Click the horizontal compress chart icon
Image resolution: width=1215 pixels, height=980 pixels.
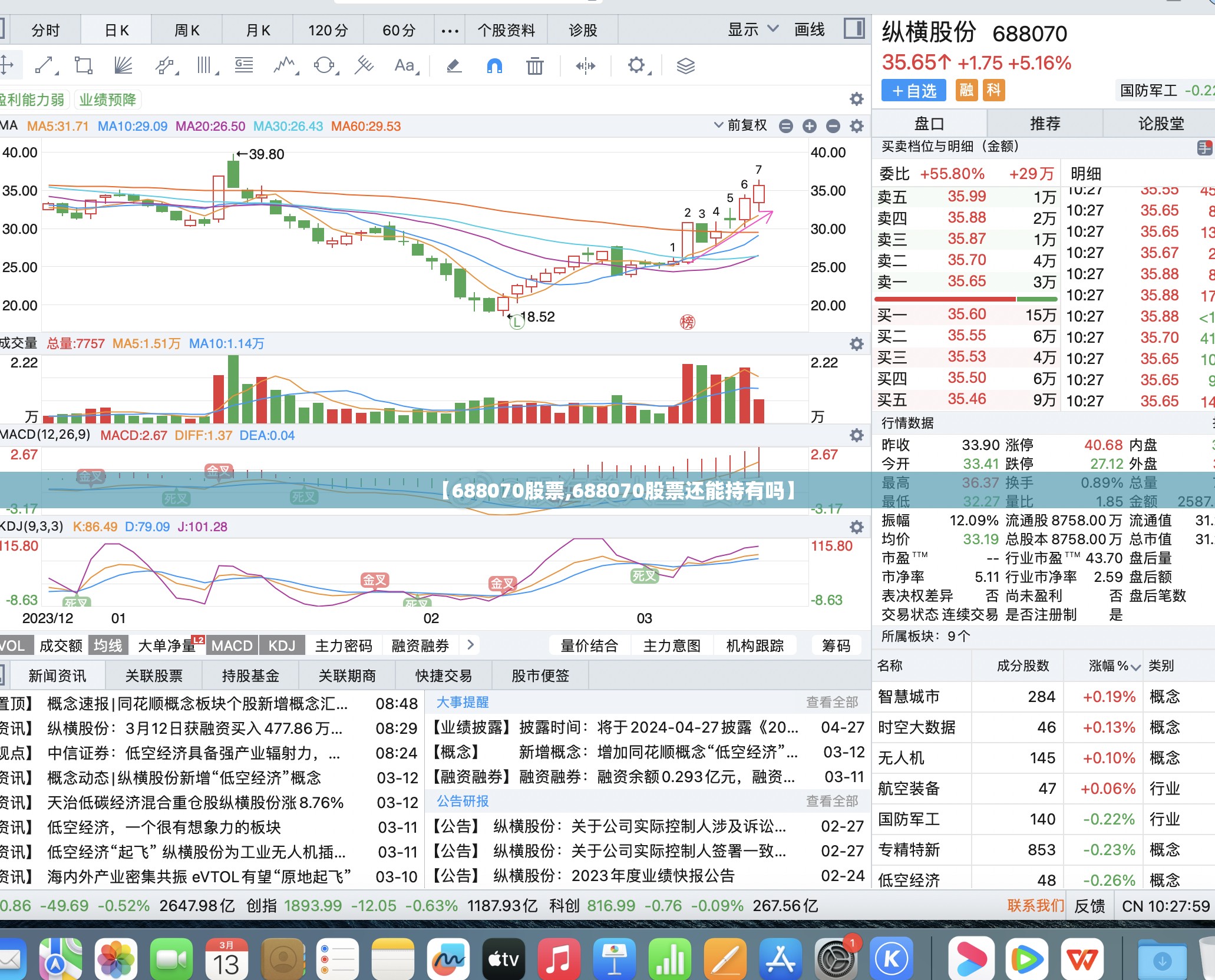(x=586, y=65)
